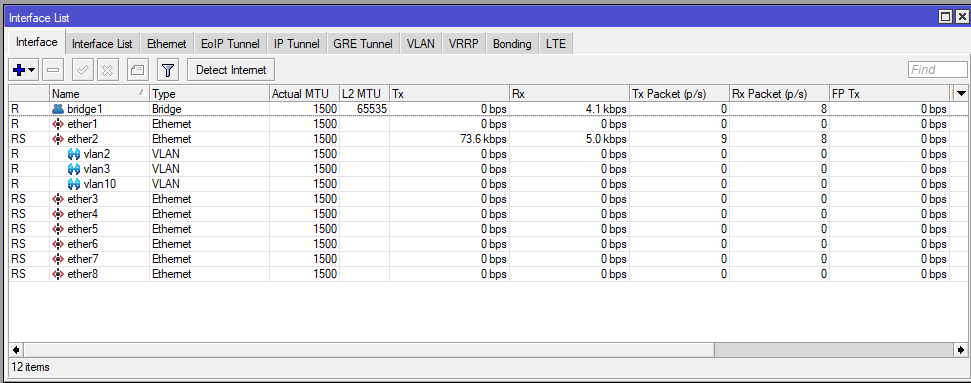Screen dimensions: 971x383
Task: Click the ether4 interface icon
Action: (58, 214)
